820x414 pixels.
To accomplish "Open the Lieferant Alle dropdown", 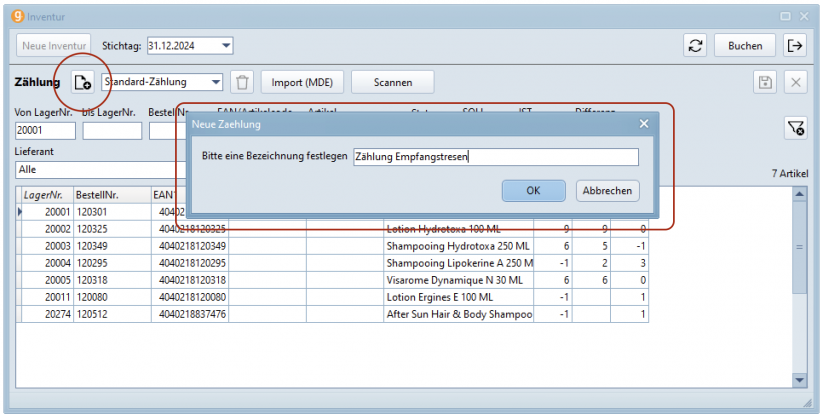I will (x=100, y=170).
